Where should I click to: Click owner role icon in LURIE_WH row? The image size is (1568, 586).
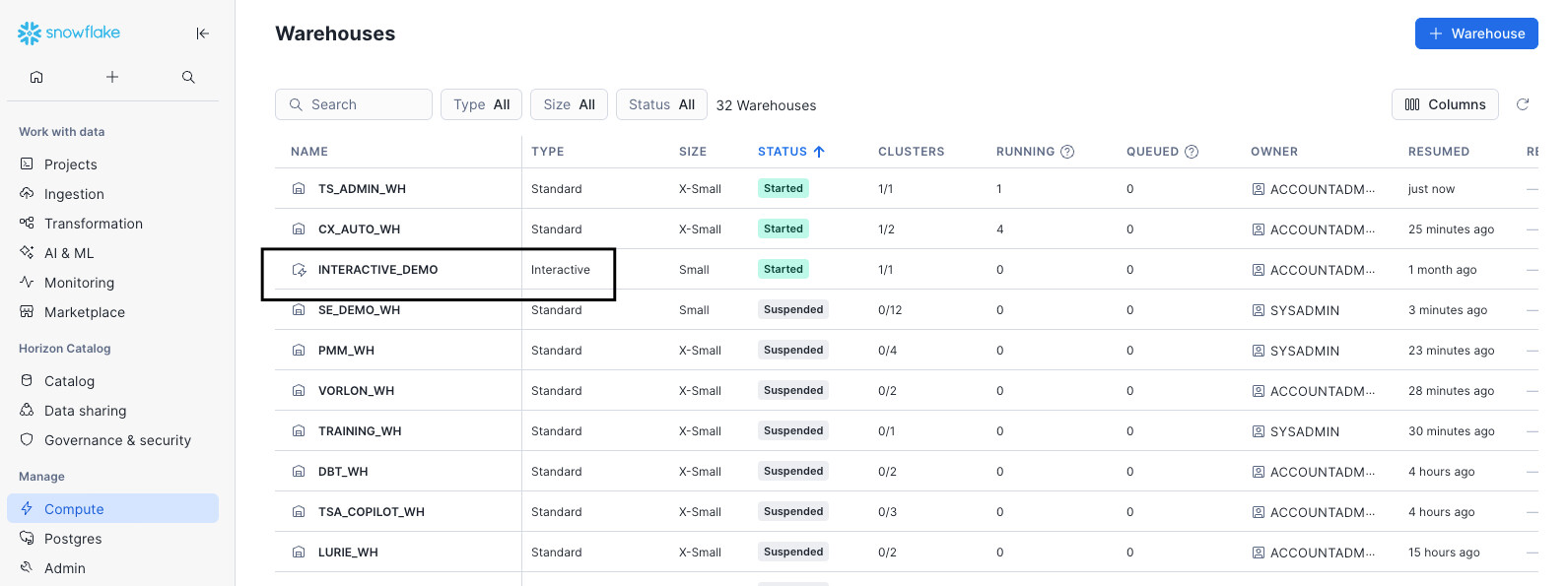pyautogui.click(x=1259, y=553)
